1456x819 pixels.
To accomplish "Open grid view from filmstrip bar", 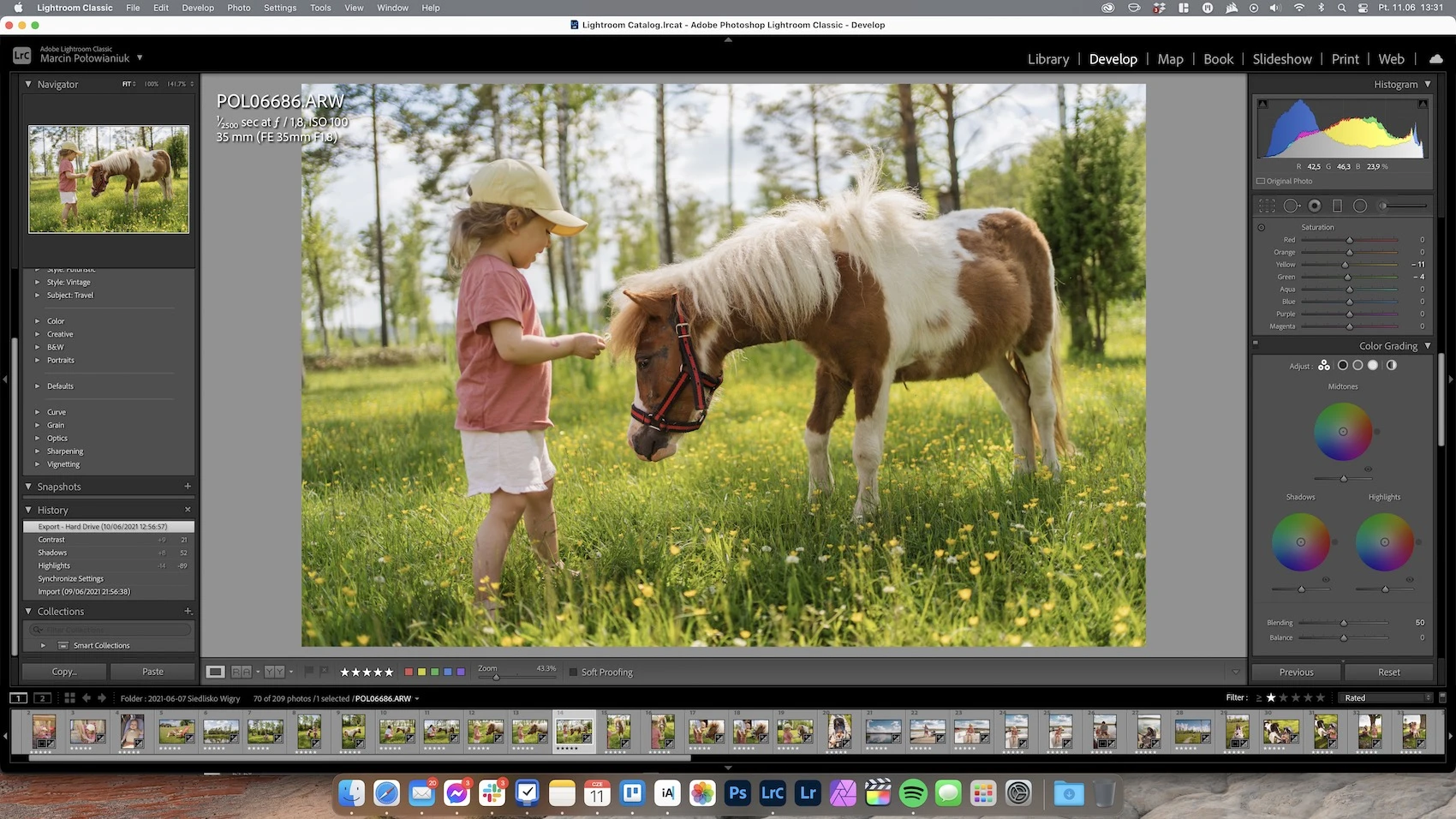I will pos(70,698).
